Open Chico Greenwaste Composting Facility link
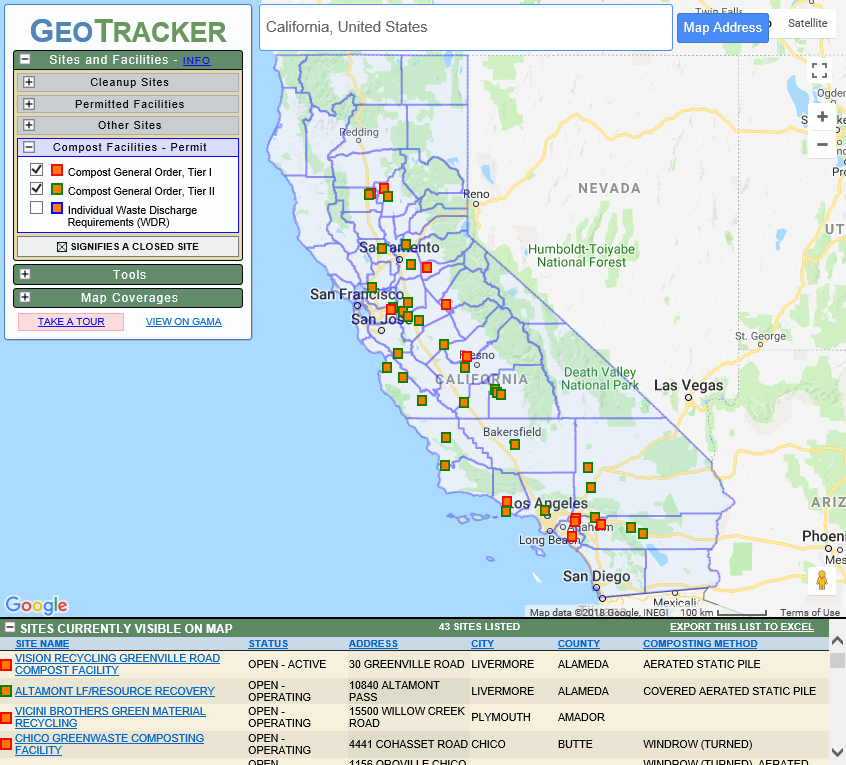 tap(109, 744)
